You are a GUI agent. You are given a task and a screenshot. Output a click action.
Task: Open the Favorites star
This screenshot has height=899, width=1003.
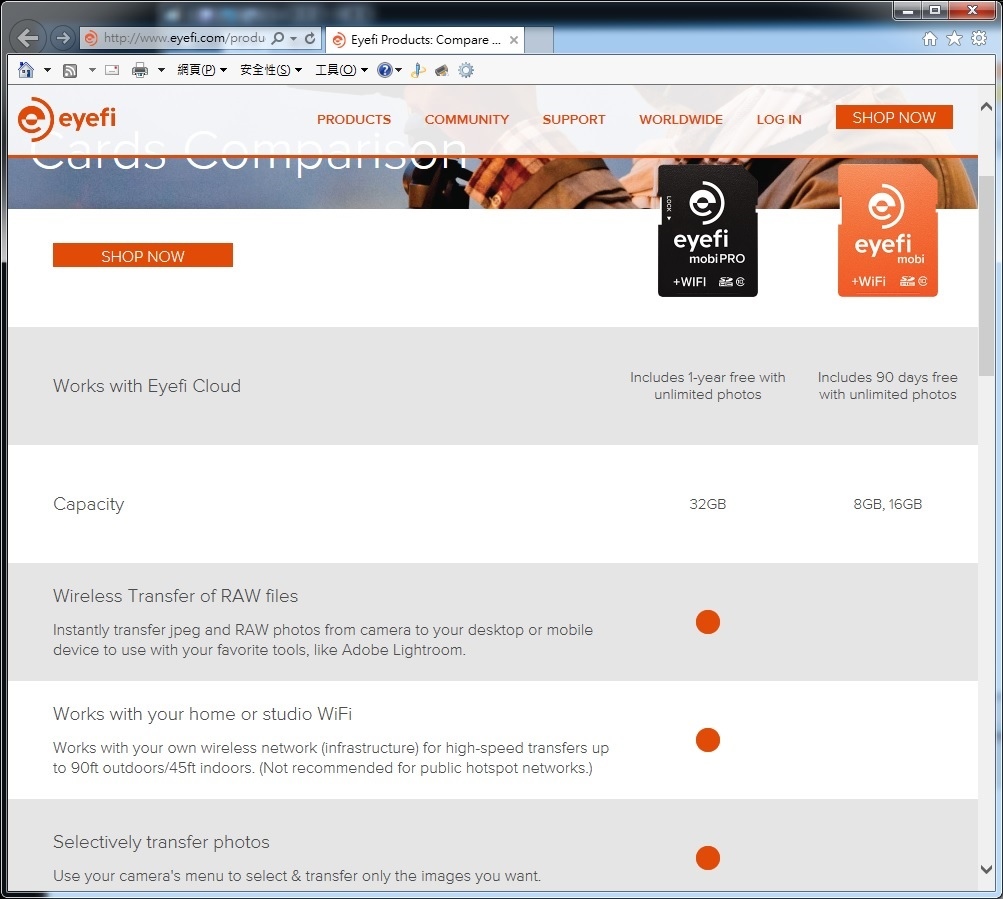(954, 38)
